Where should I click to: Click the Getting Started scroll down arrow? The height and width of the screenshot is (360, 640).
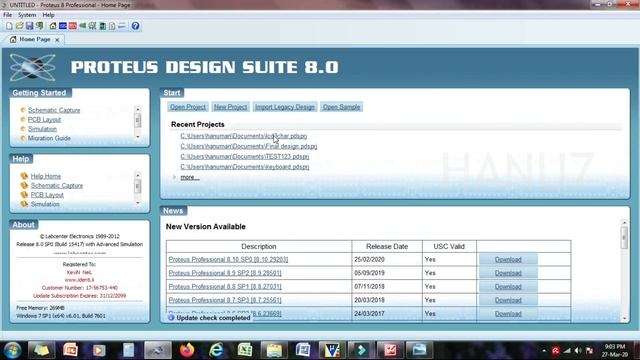pyautogui.click(x=138, y=137)
